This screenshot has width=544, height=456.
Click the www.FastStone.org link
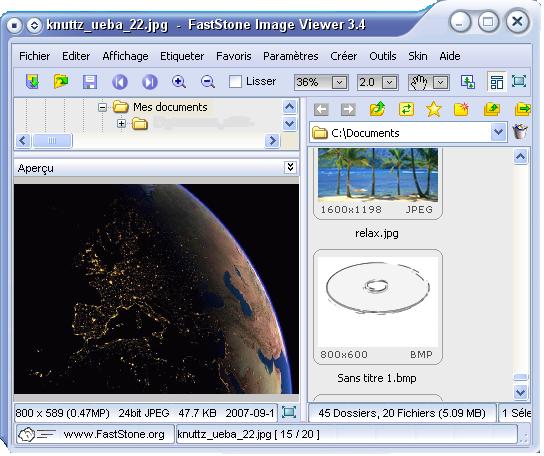[x=114, y=434]
